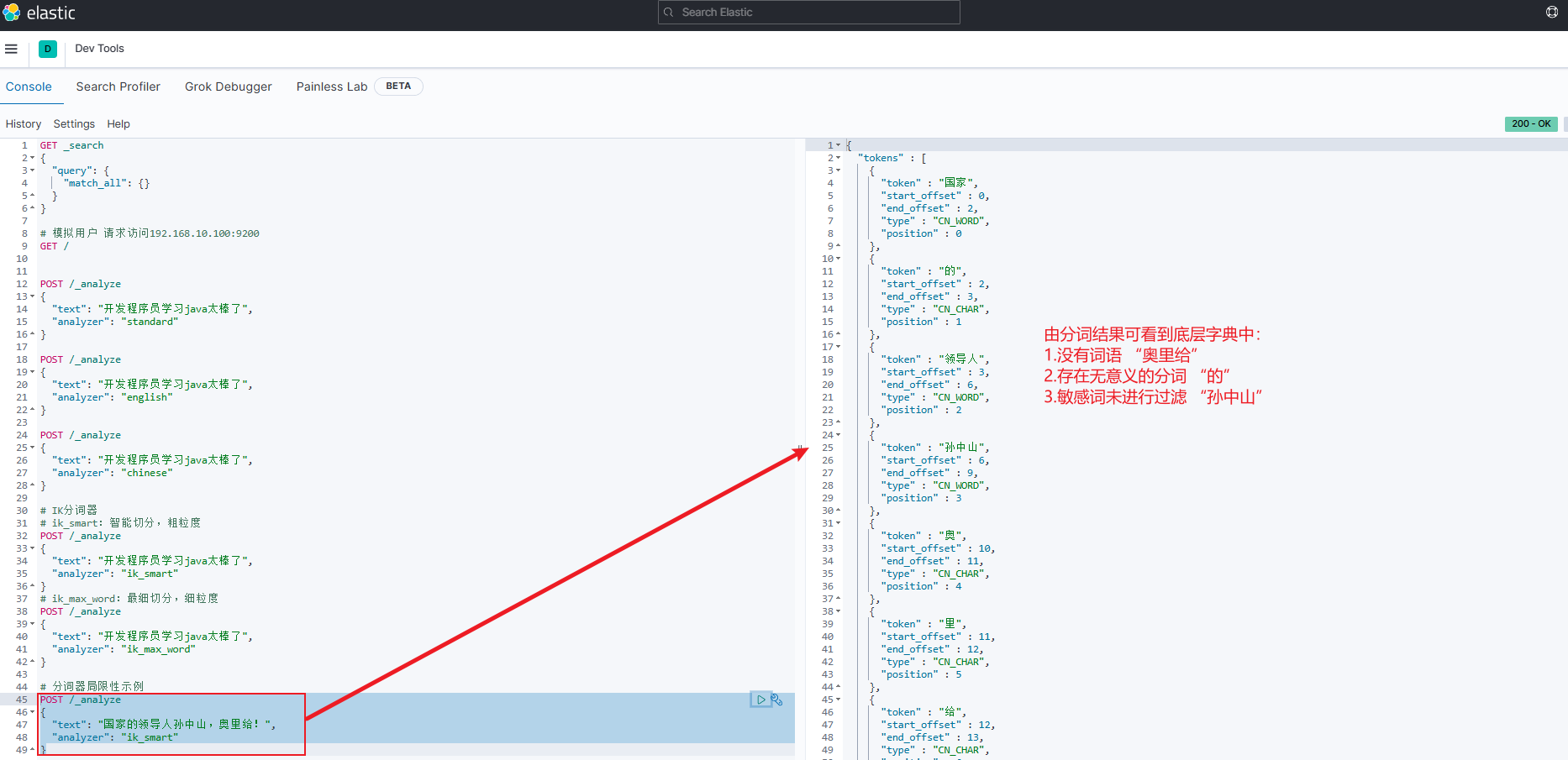Click the BETA badge
The width and height of the screenshot is (1568, 760).
[x=398, y=86]
